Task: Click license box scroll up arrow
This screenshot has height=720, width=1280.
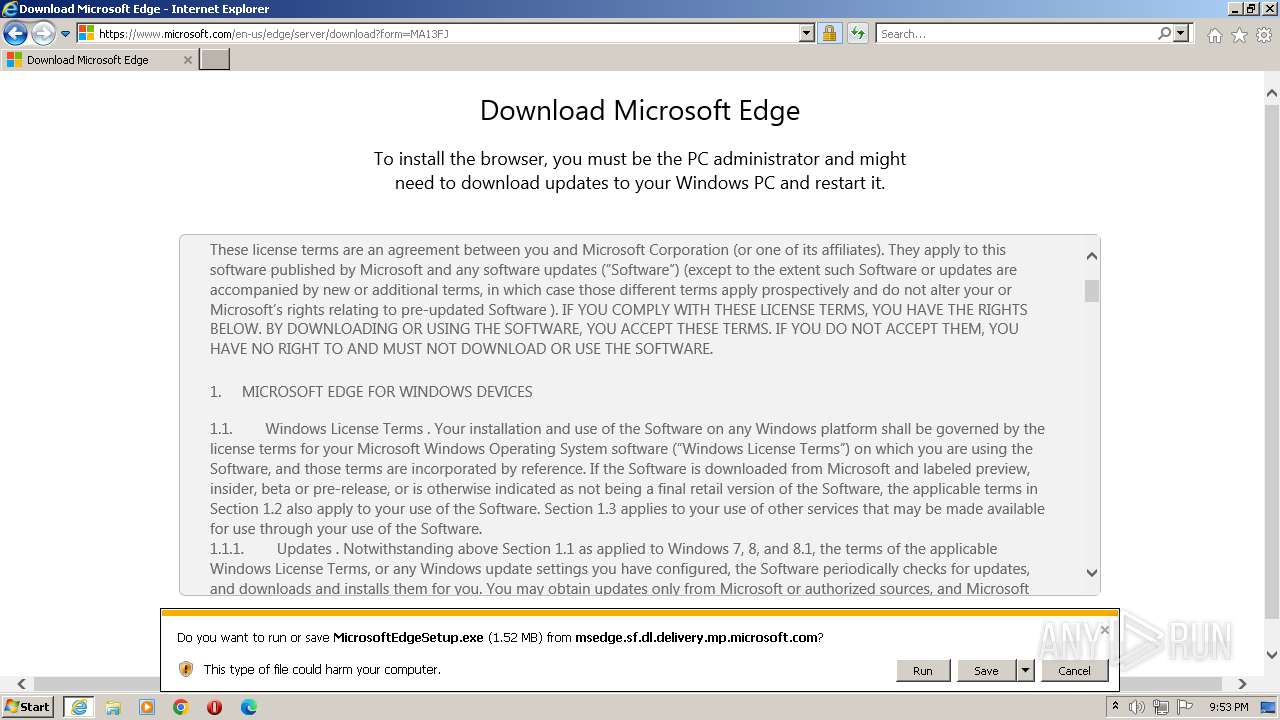Action: [x=1092, y=256]
